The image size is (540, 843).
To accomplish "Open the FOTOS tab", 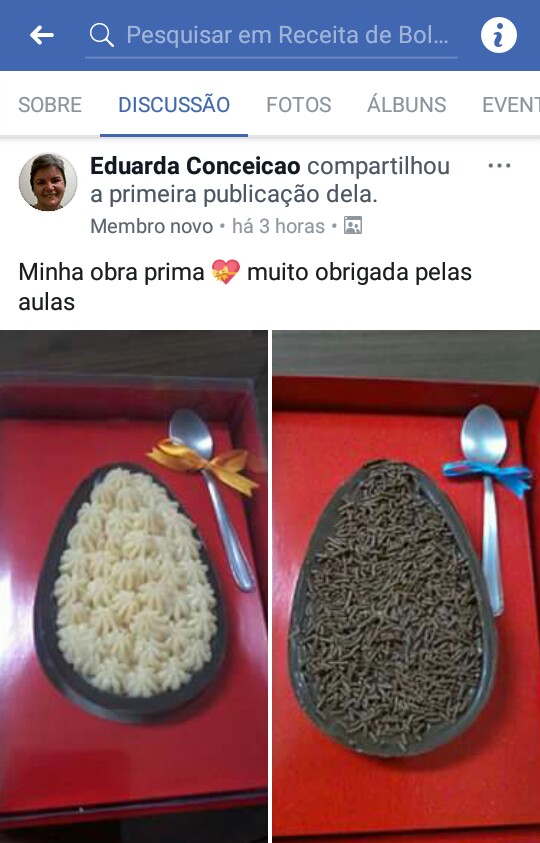I will [x=299, y=104].
